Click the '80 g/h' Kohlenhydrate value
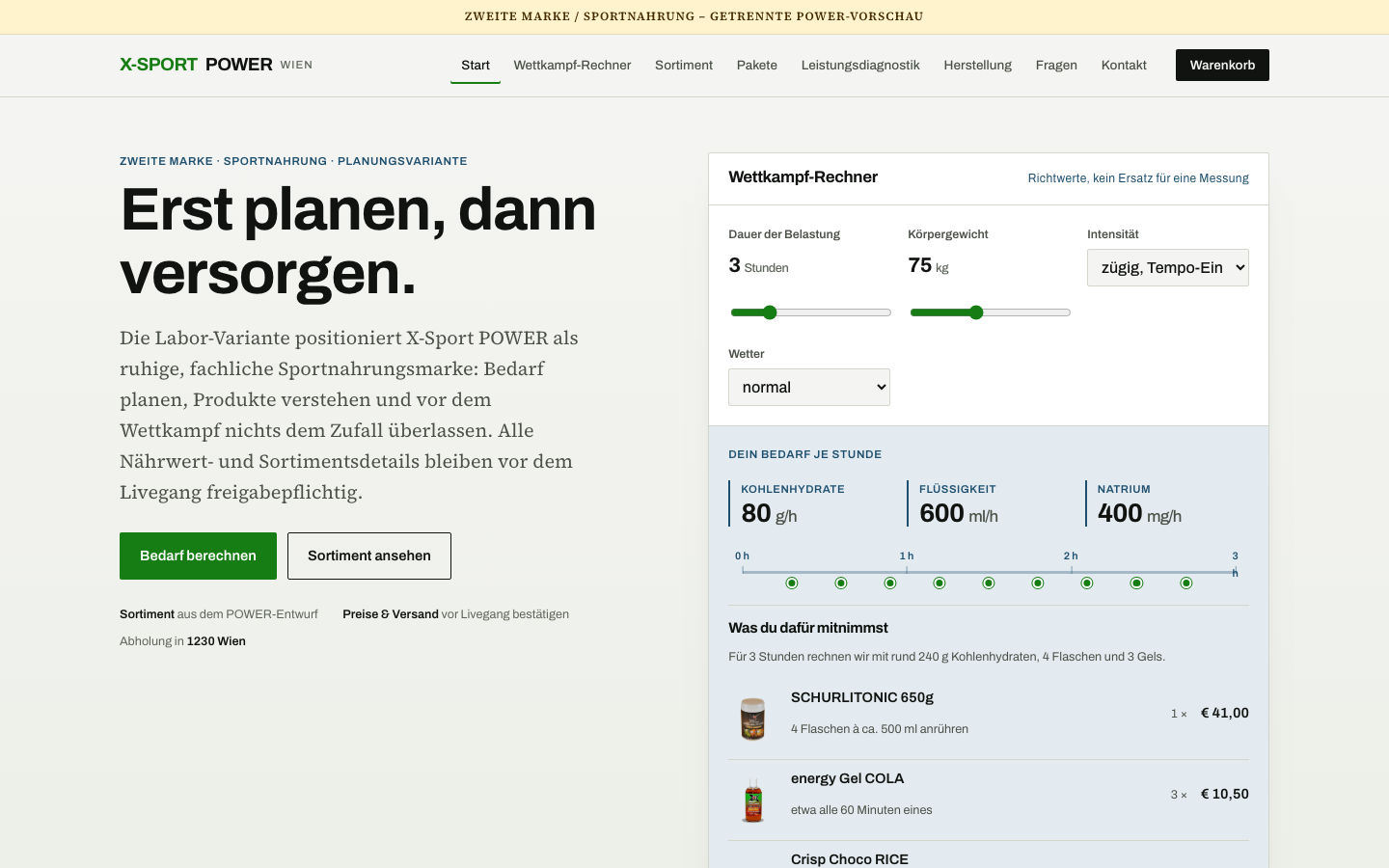Viewport: 1389px width, 868px height. 770,513
